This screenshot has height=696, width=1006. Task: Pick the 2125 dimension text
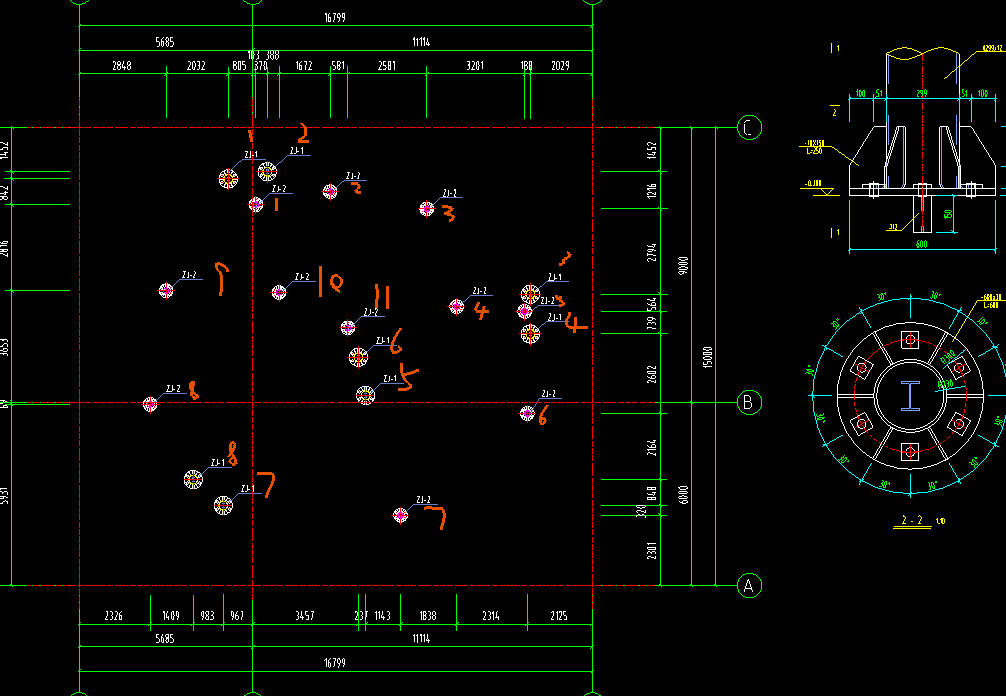click(x=559, y=616)
